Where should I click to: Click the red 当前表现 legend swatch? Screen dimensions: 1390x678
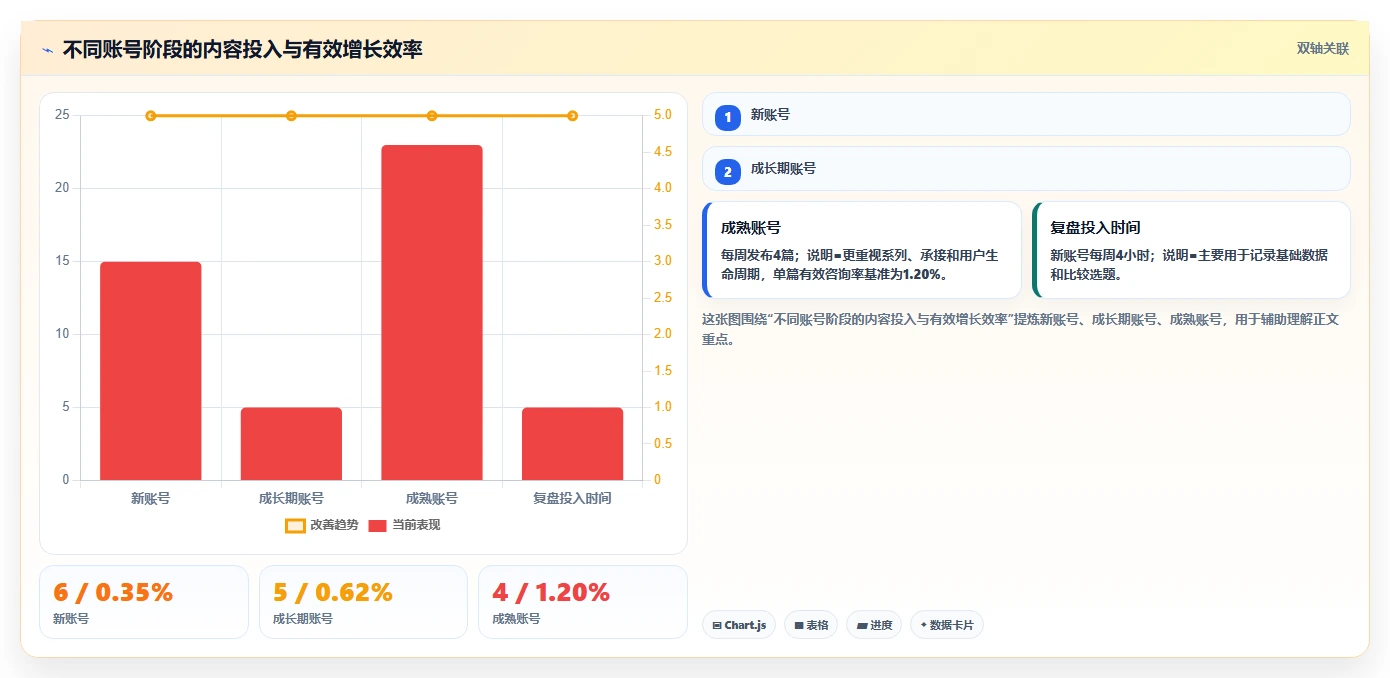(377, 526)
